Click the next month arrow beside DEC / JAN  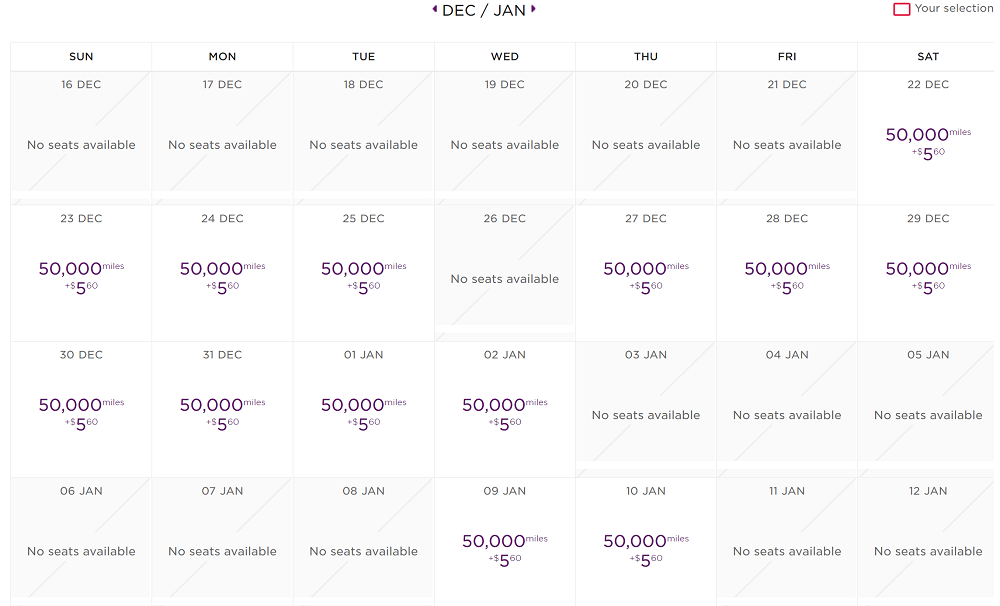click(533, 9)
